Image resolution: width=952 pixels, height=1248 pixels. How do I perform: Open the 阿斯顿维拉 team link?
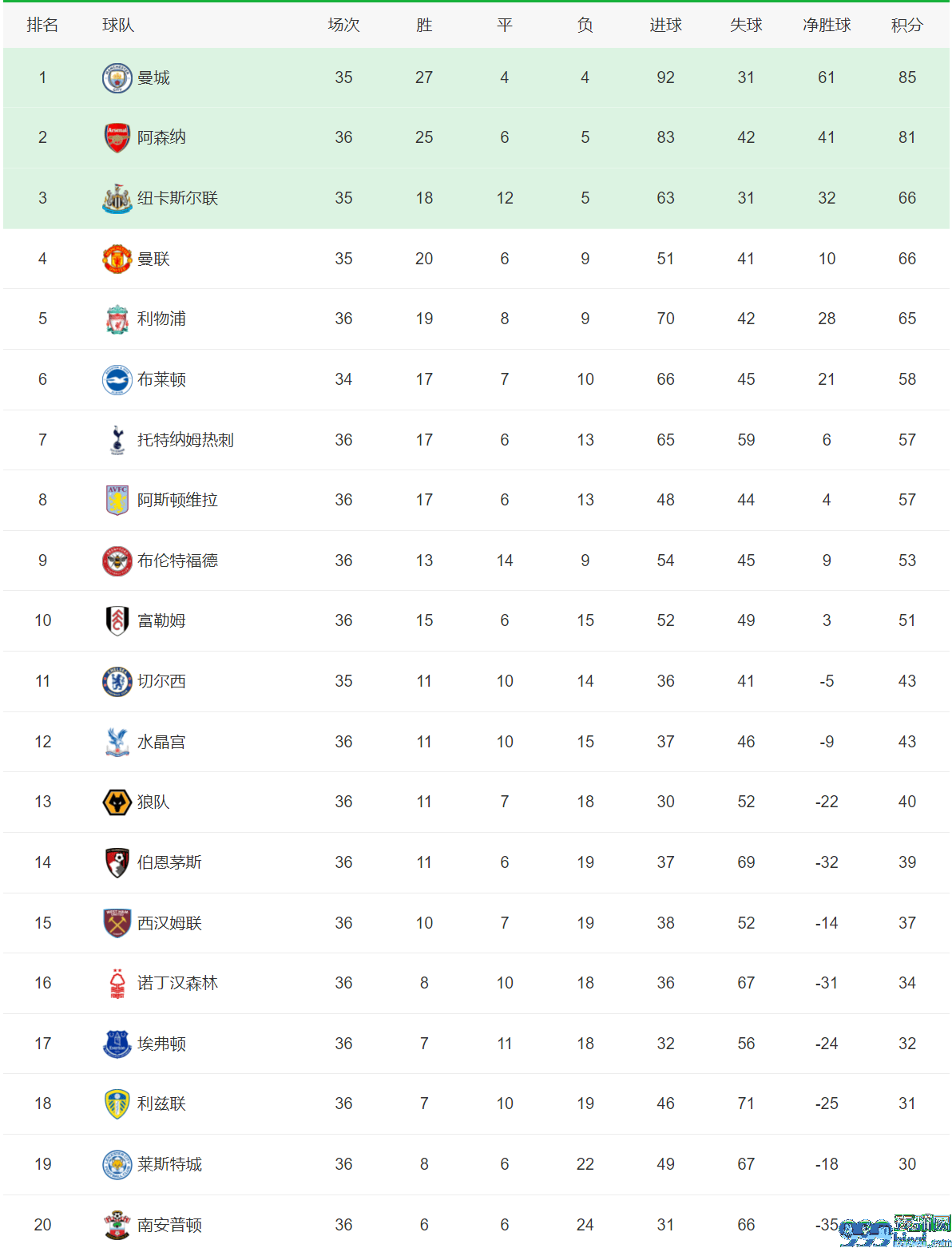pyautogui.click(x=177, y=501)
